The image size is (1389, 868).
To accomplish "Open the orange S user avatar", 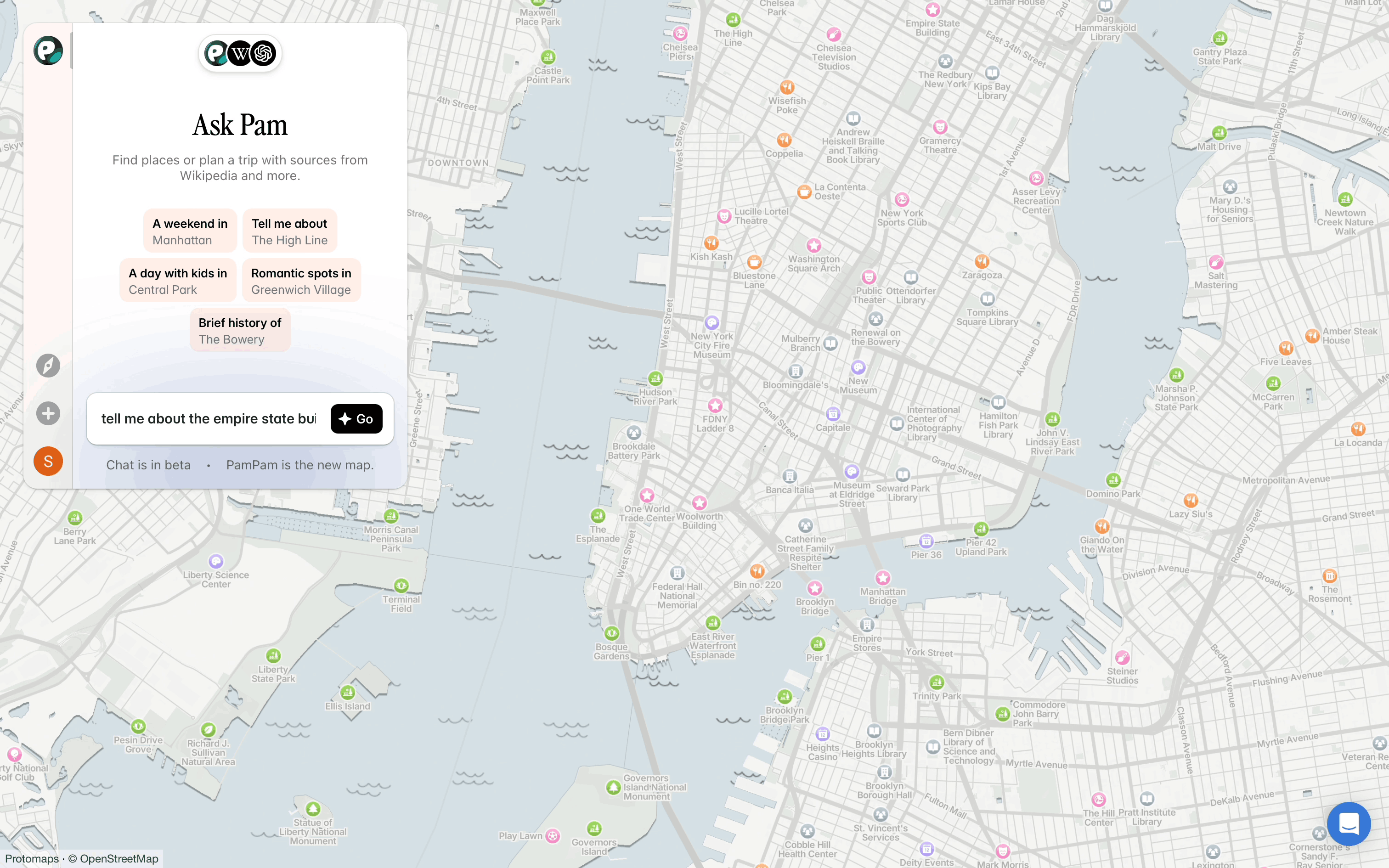I will tap(48, 461).
